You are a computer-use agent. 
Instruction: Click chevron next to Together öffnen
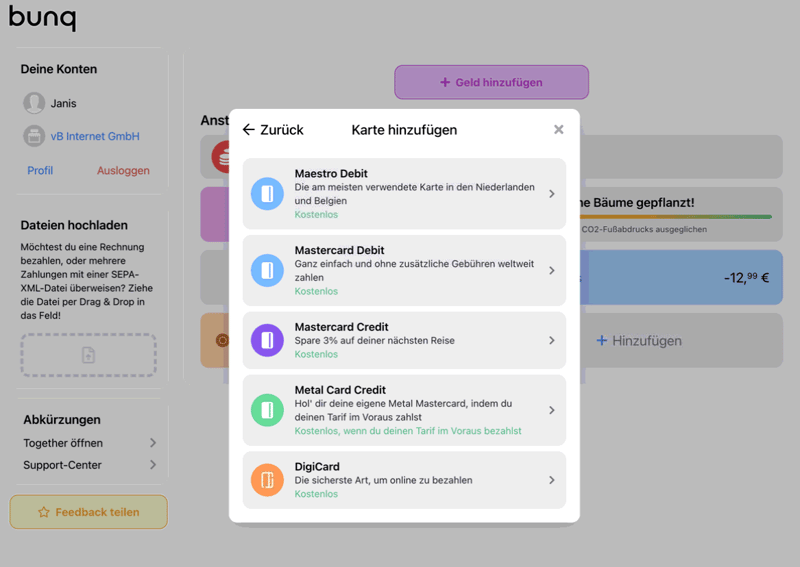coord(153,443)
